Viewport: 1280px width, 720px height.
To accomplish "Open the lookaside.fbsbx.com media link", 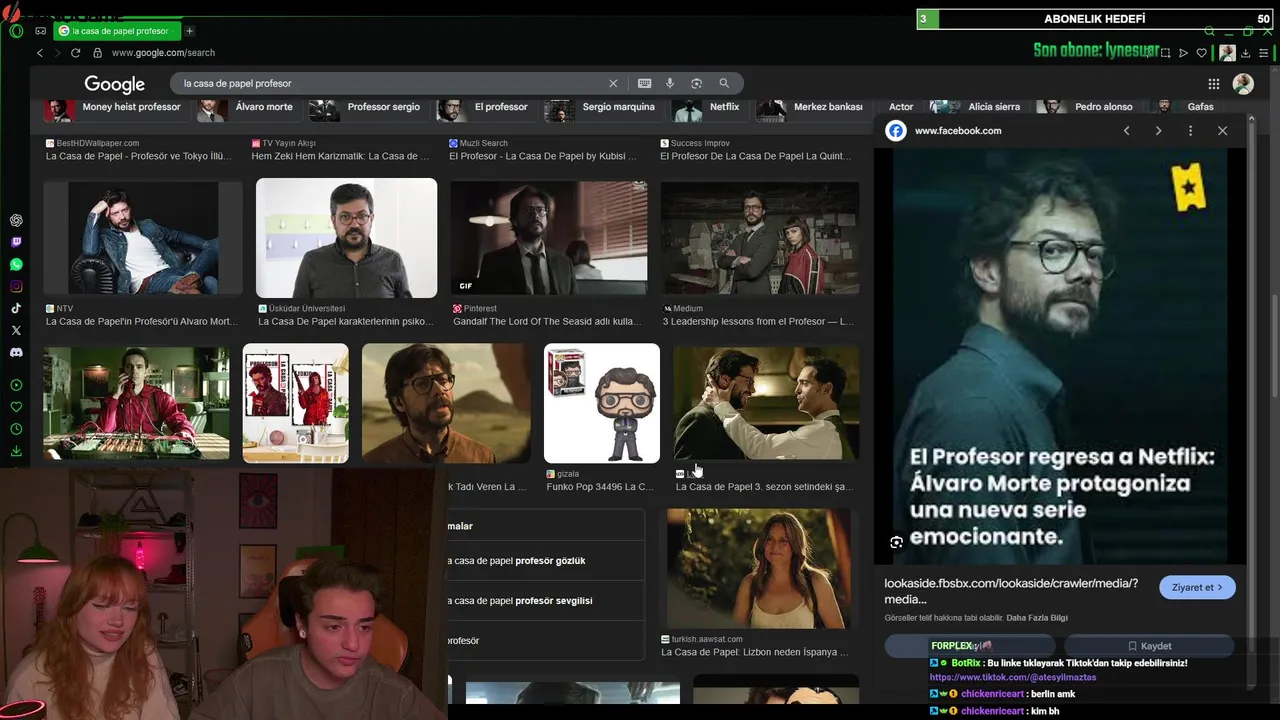I will [1011, 591].
